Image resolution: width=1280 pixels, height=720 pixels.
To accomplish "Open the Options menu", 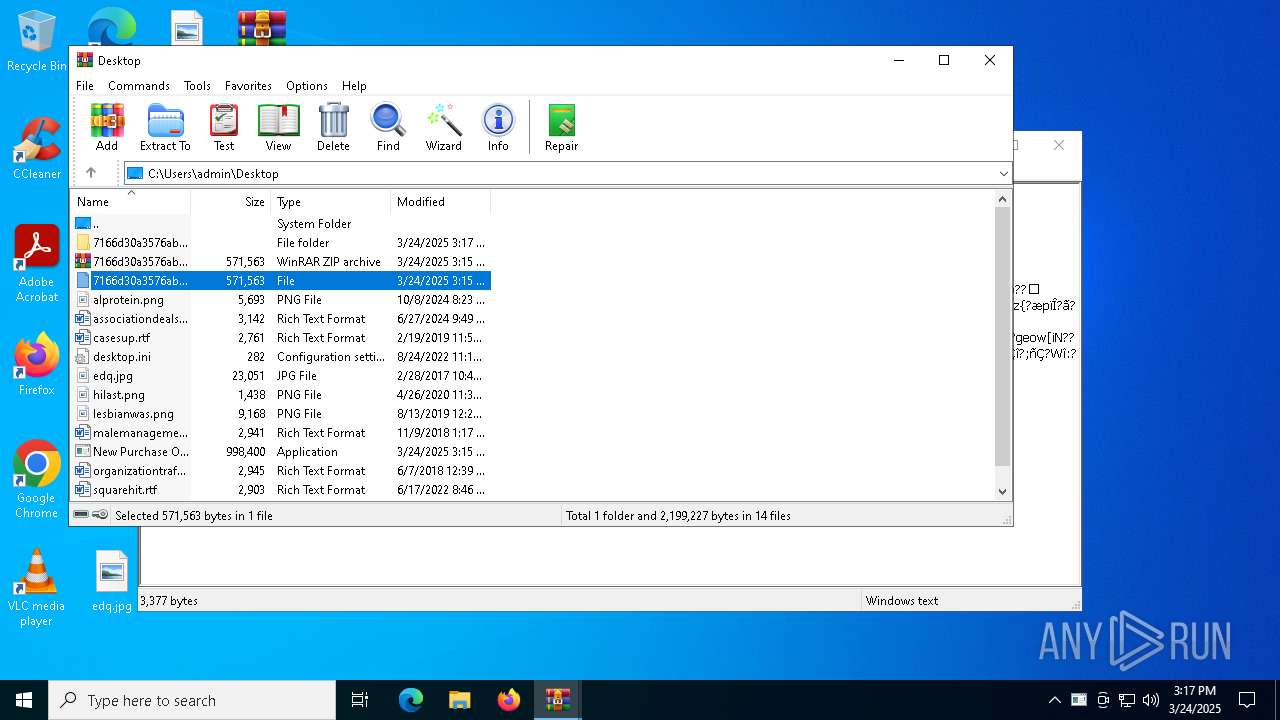I will pos(307,86).
